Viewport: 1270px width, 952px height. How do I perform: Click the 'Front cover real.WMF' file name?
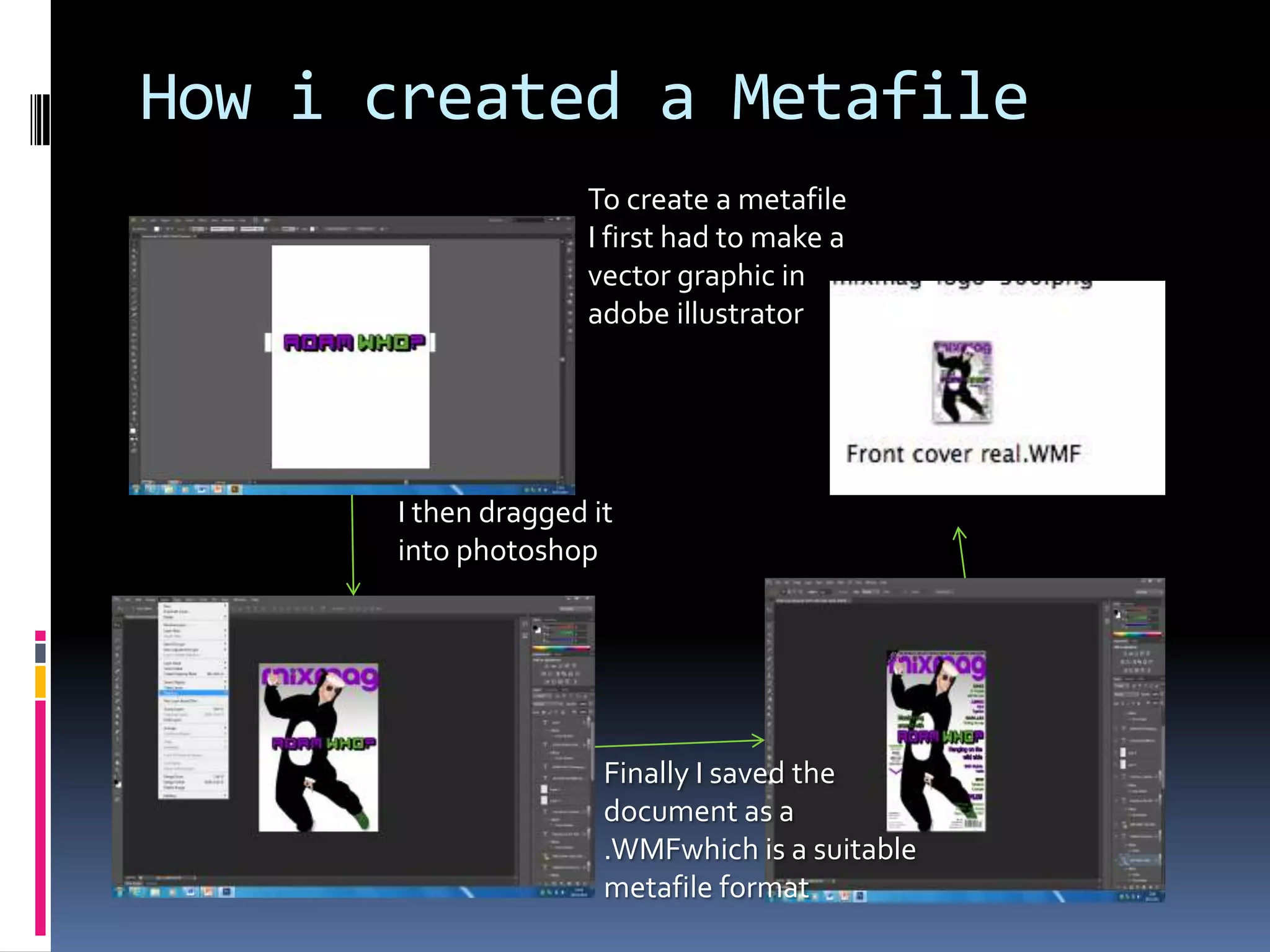click(963, 454)
